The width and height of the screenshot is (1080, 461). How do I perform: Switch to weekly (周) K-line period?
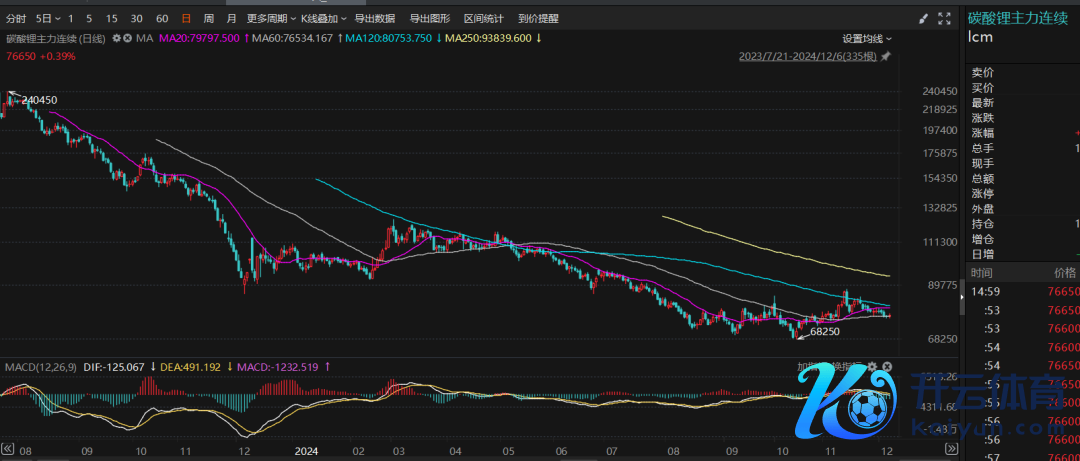(208, 19)
